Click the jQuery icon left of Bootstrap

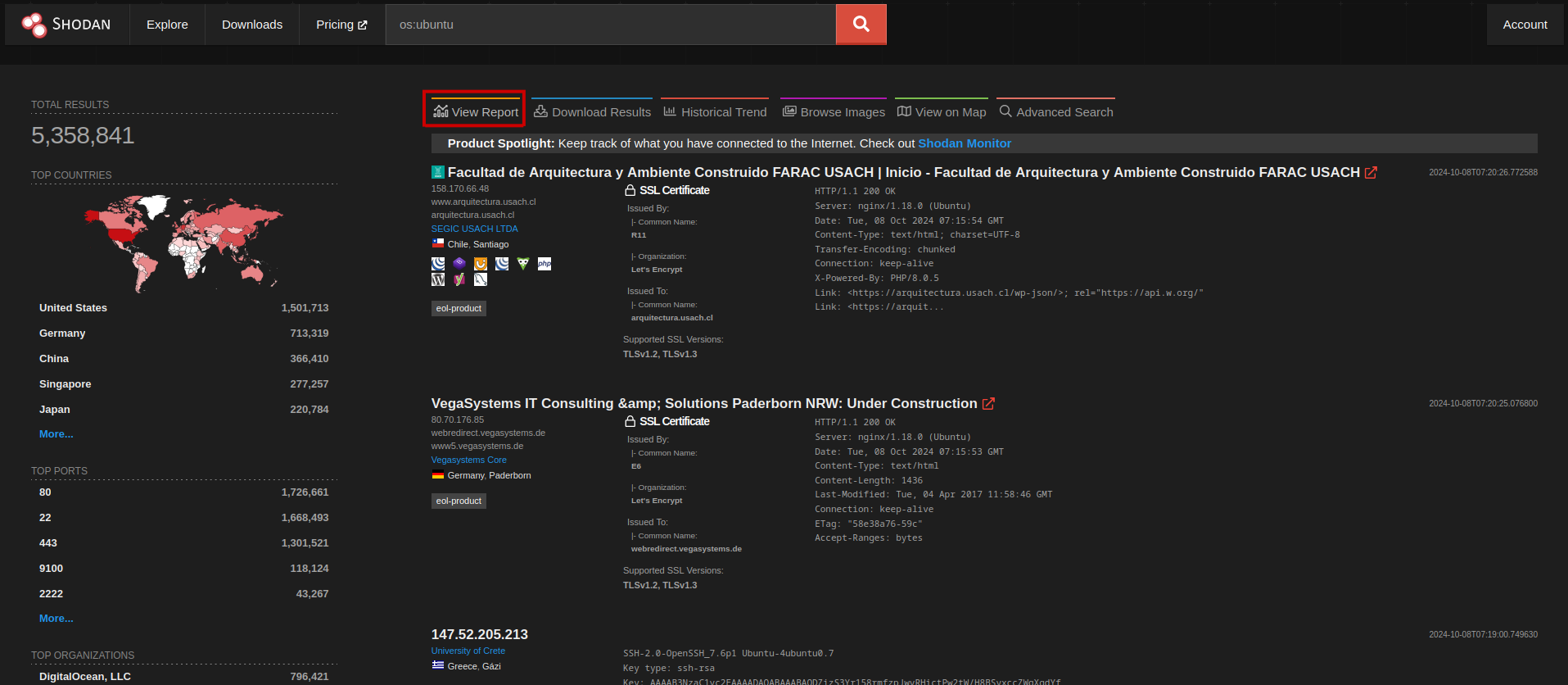(x=438, y=264)
